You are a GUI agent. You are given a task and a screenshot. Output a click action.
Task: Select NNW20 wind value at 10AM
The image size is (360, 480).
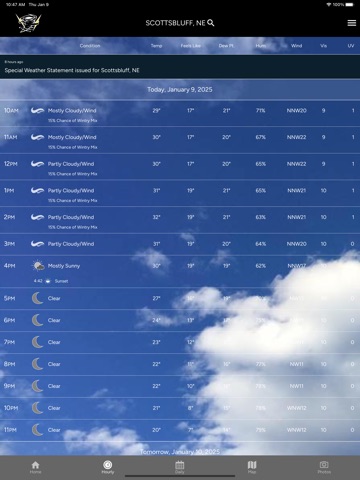coord(296,110)
